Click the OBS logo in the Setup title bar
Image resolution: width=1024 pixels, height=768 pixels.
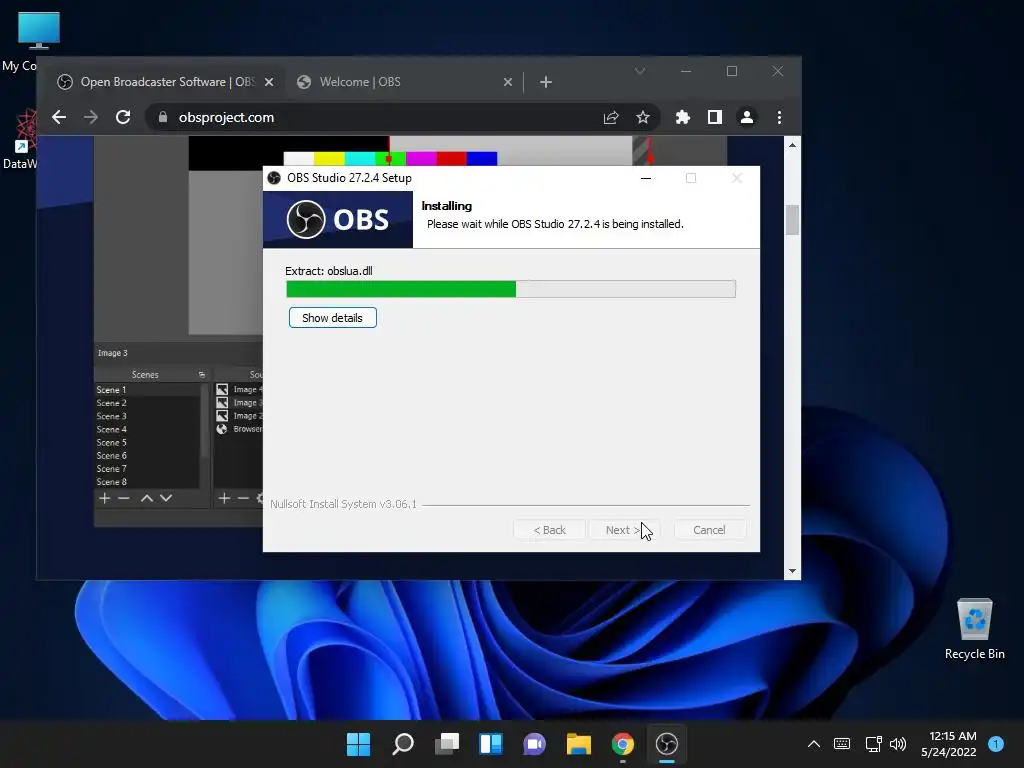[274, 178]
